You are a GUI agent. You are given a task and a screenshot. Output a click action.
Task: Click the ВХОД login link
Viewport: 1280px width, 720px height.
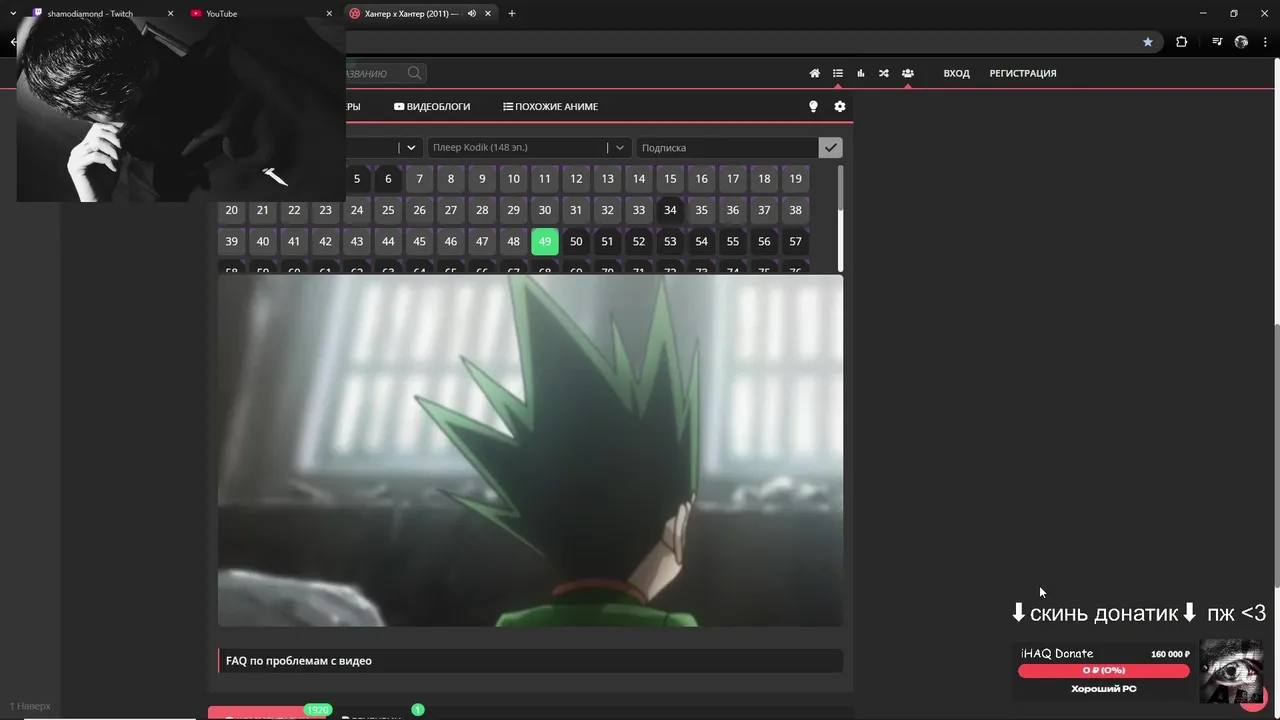pos(957,73)
